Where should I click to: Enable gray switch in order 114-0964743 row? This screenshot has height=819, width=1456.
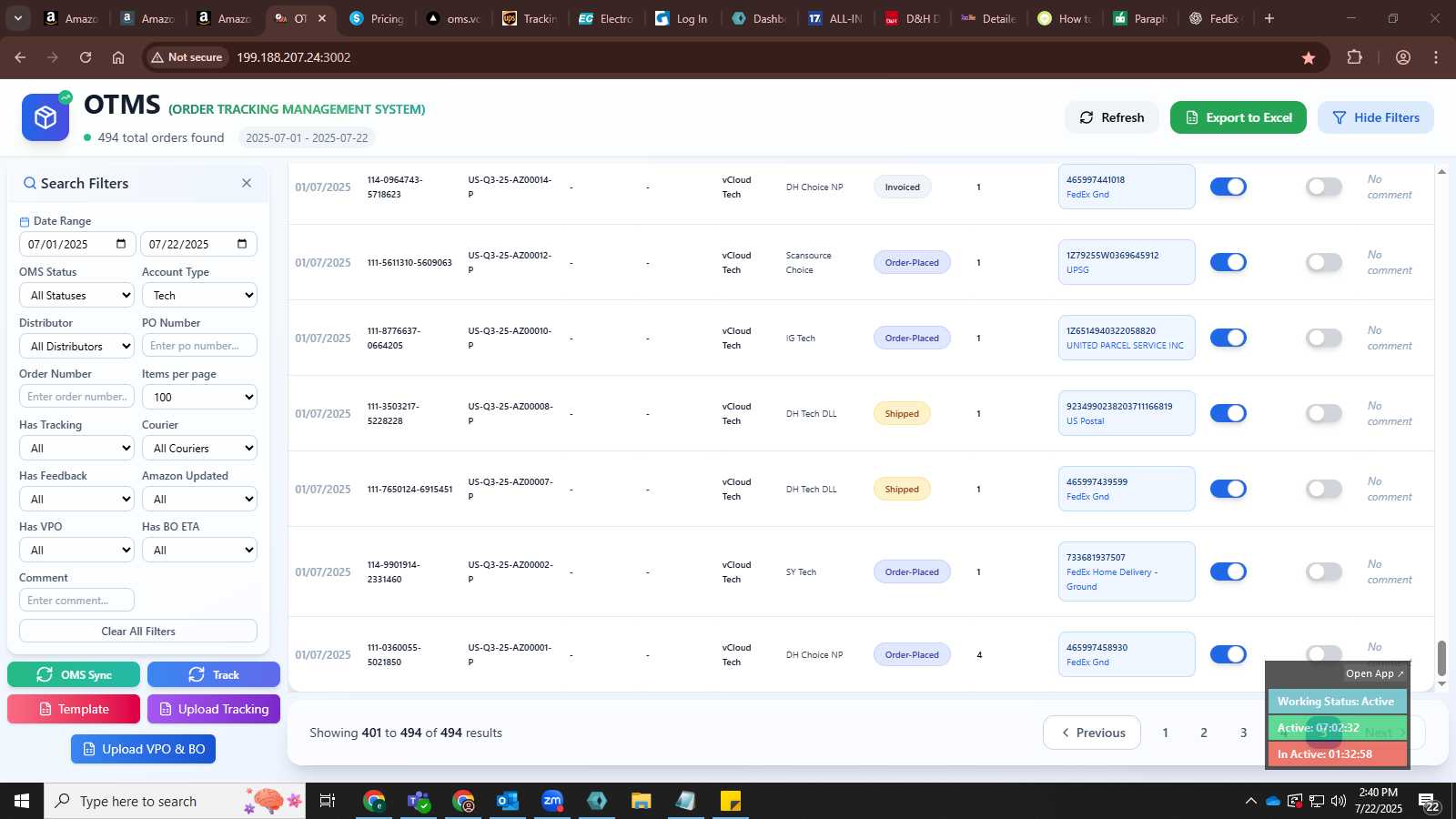(x=1324, y=187)
